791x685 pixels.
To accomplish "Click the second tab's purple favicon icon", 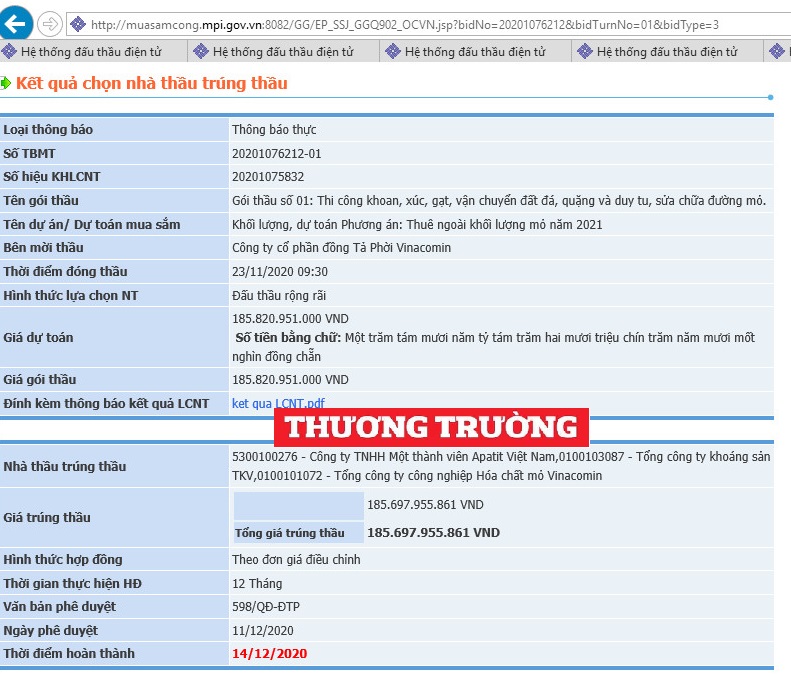I will tap(201, 51).
